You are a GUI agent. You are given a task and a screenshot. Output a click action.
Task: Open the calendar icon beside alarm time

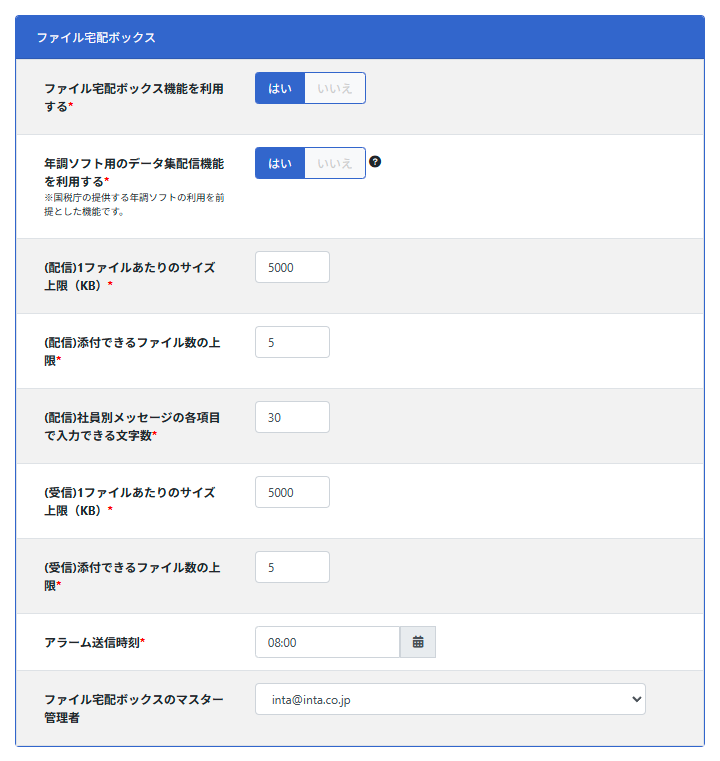pyautogui.click(x=418, y=642)
